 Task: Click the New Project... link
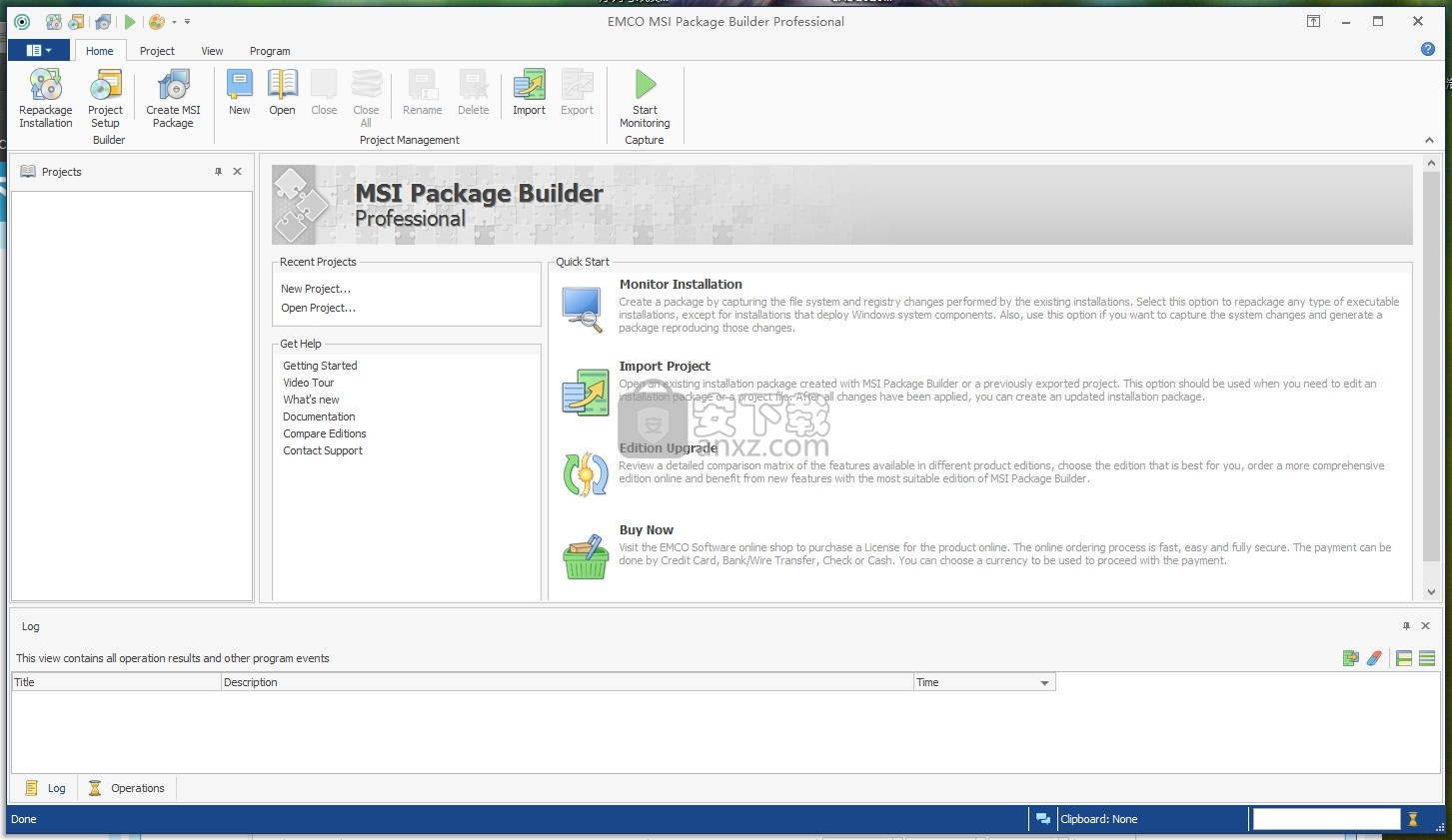(316, 289)
